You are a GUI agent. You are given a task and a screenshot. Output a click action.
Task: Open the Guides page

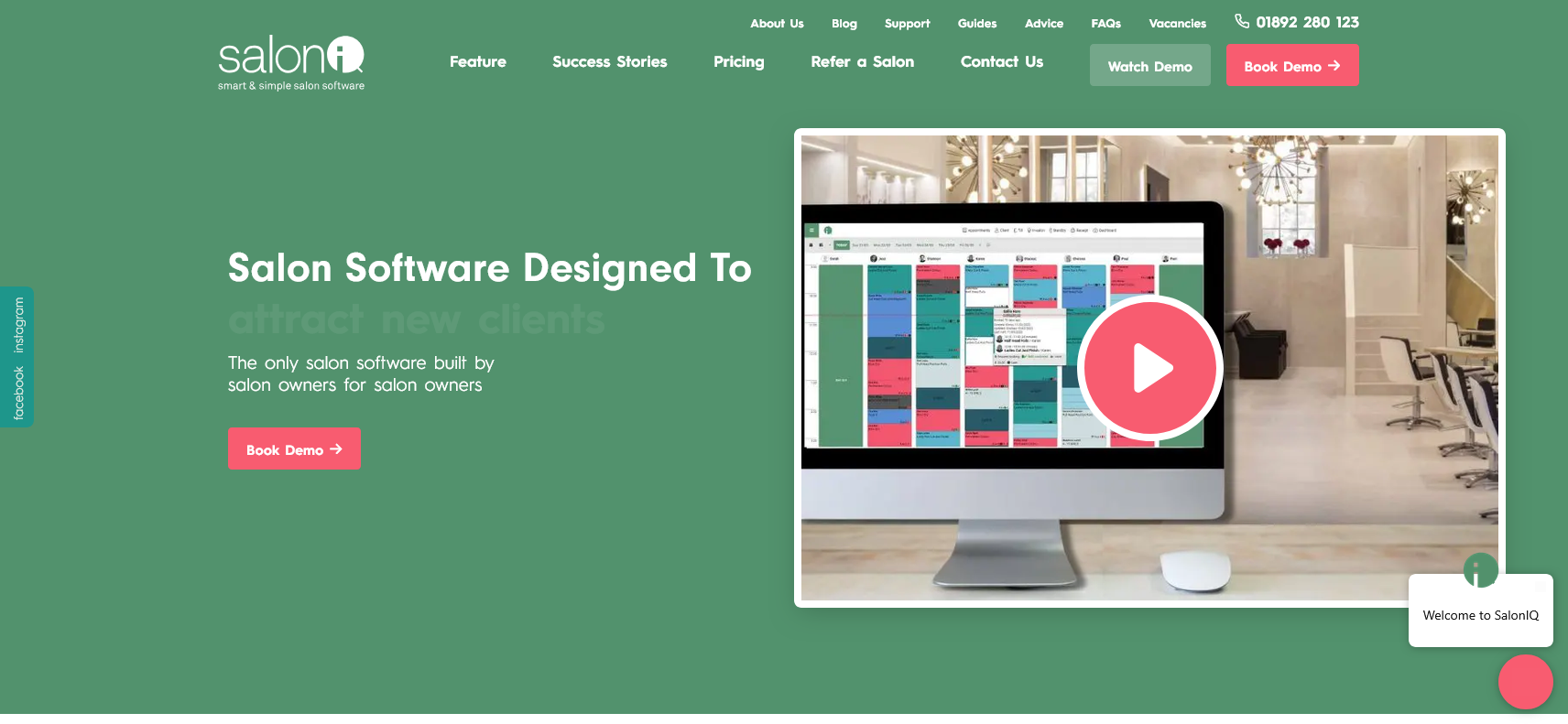coord(977,24)
